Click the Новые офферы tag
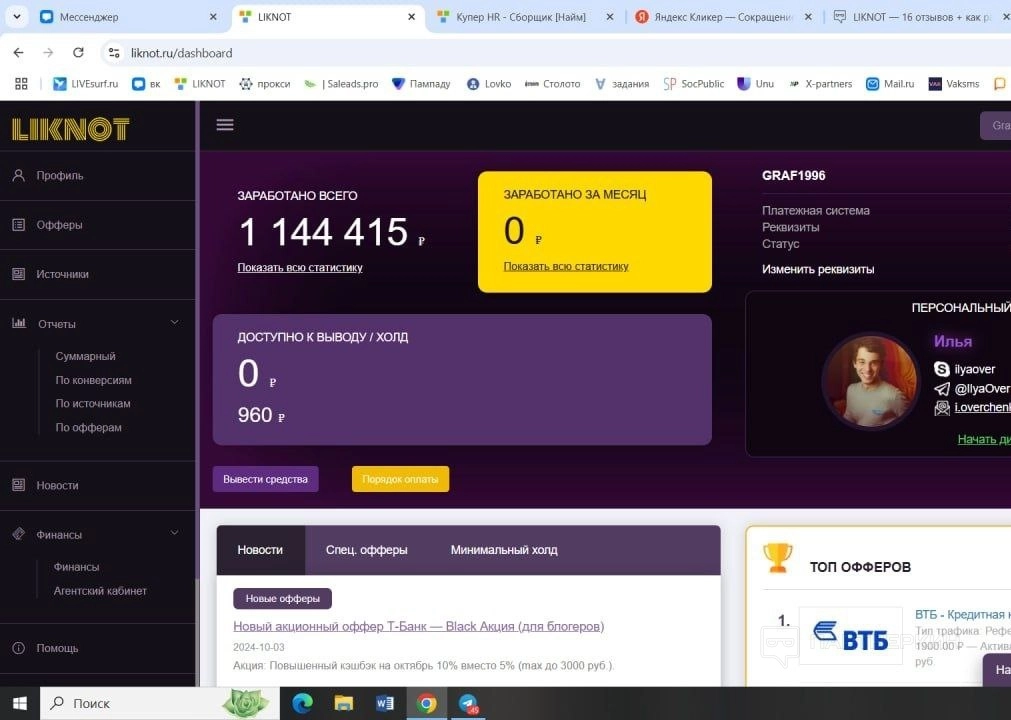1011x720 pixels. coord(282,598)
